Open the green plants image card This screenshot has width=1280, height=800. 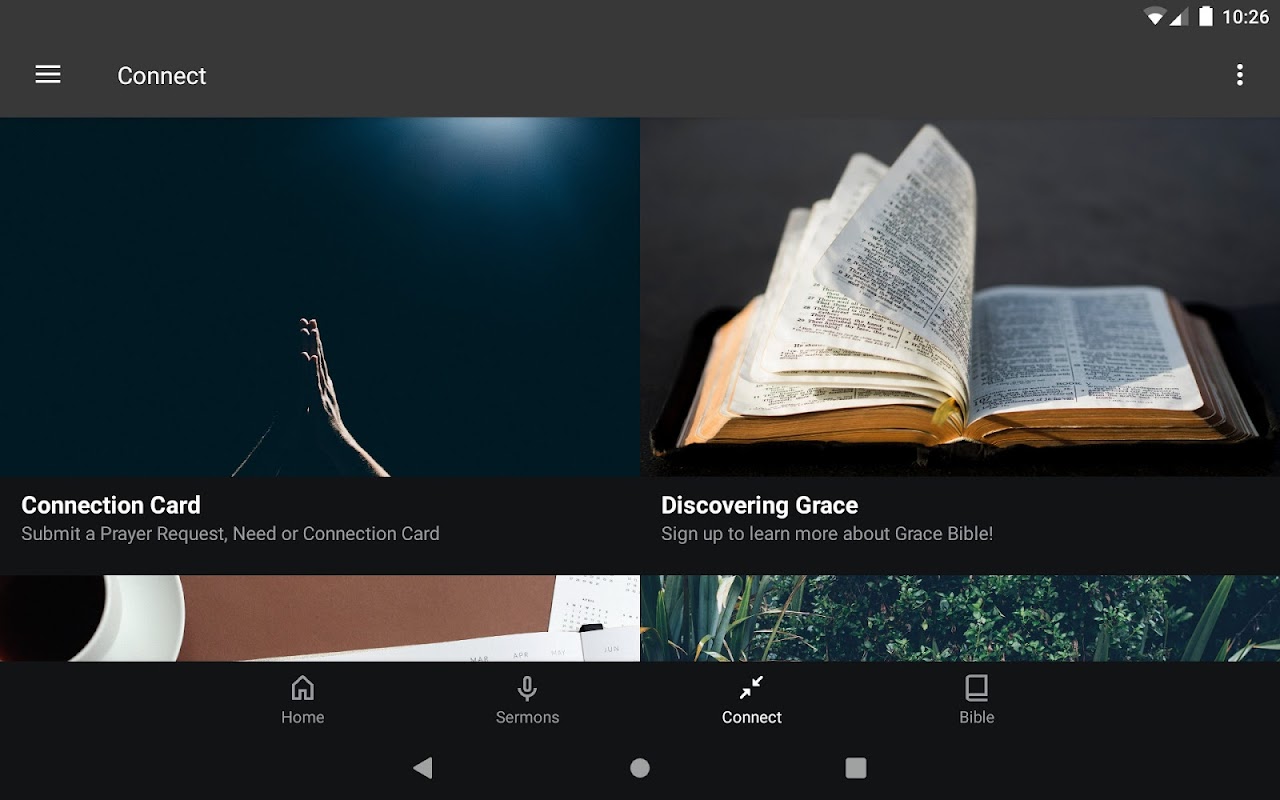point(960,618)
